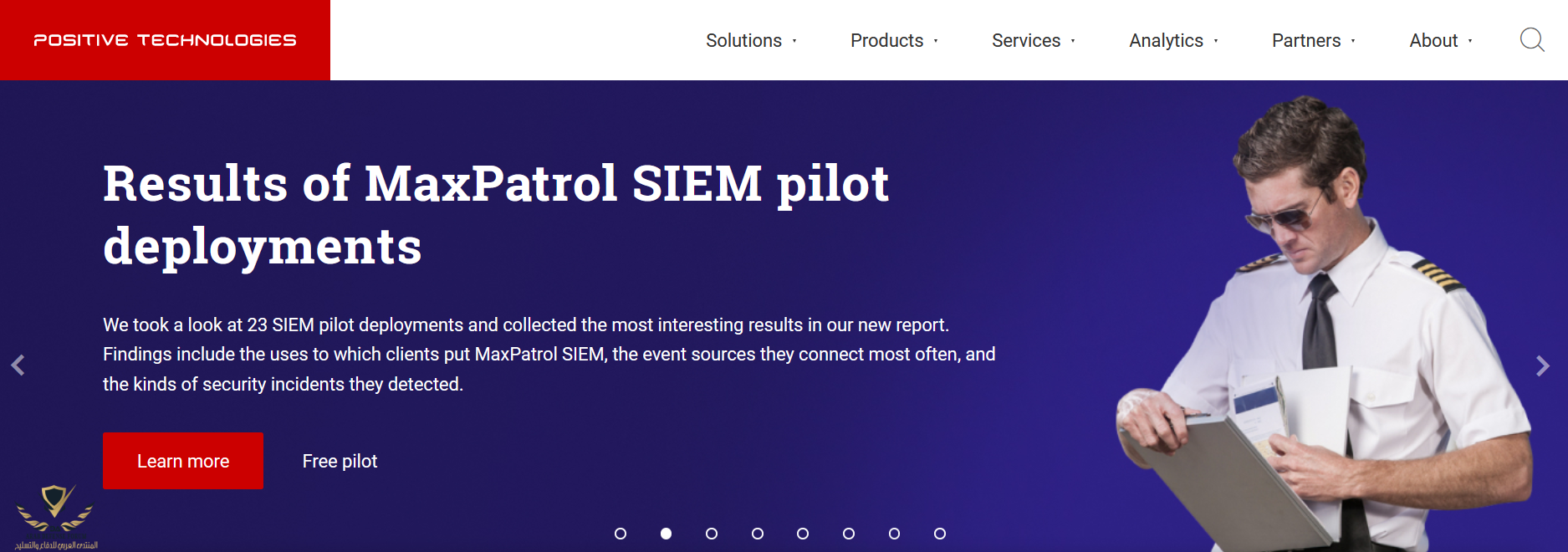The height and width of the screenshot is (552, 1568).
Task: Select the first carousel dot
Action: [x=621, y=534]
